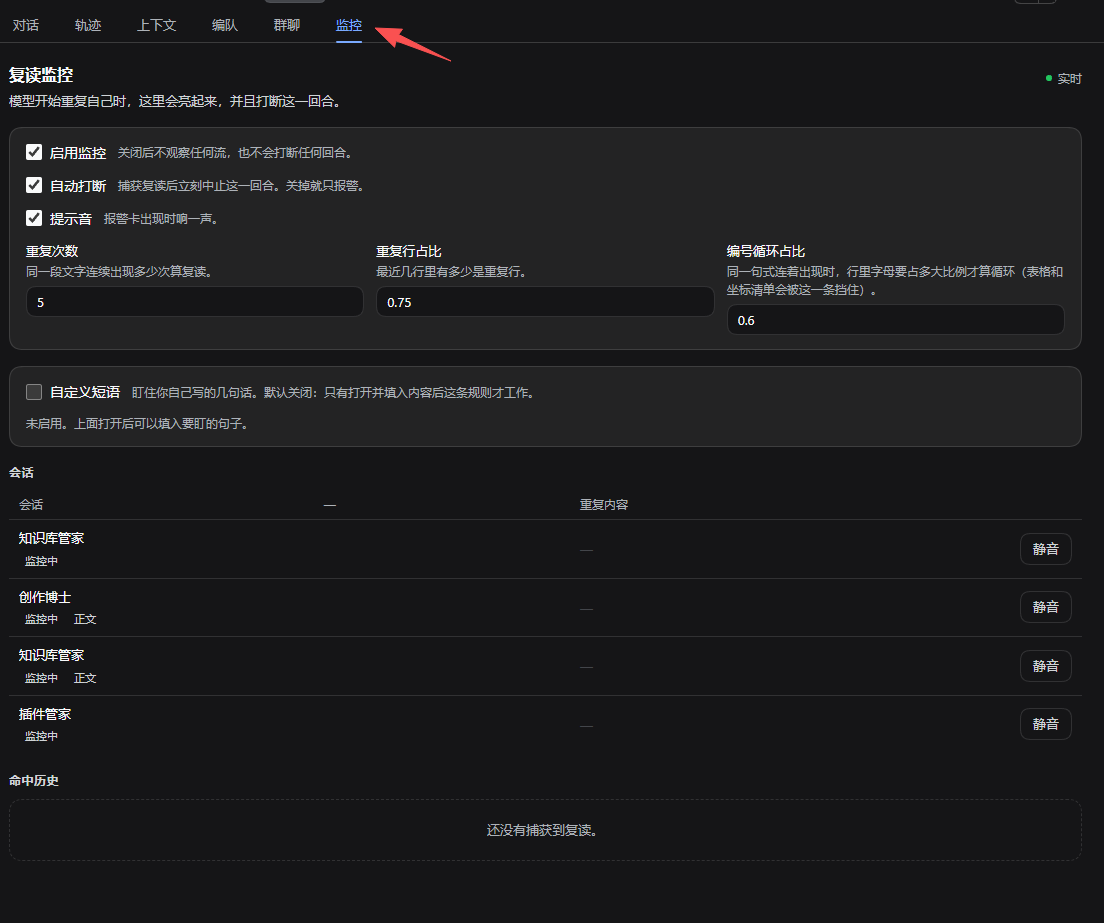Open the 轨迹 tab
Screen dimensions: 1104x923
pos(88,25)
